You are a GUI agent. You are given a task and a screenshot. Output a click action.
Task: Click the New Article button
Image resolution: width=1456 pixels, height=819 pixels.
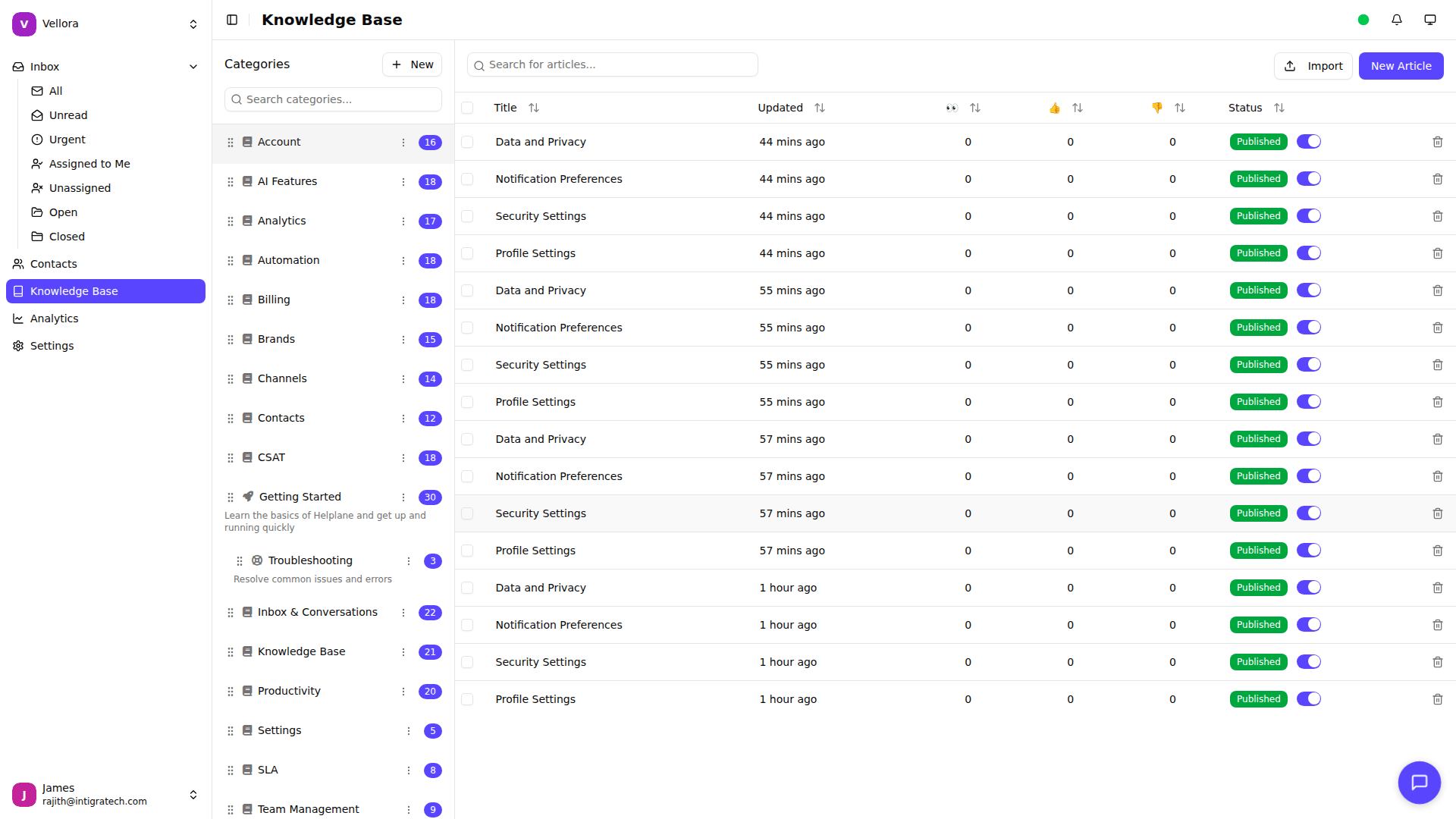pyautogui.click(x=1401, y=66)
